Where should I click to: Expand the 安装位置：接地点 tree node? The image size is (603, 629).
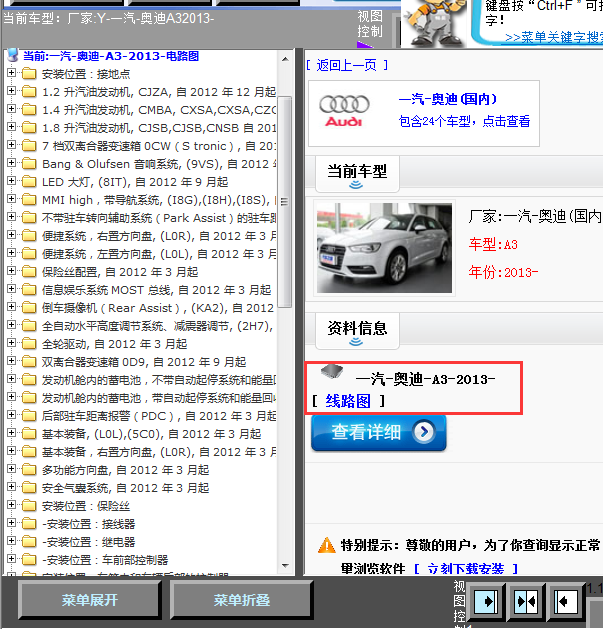(x=11, y=73)
